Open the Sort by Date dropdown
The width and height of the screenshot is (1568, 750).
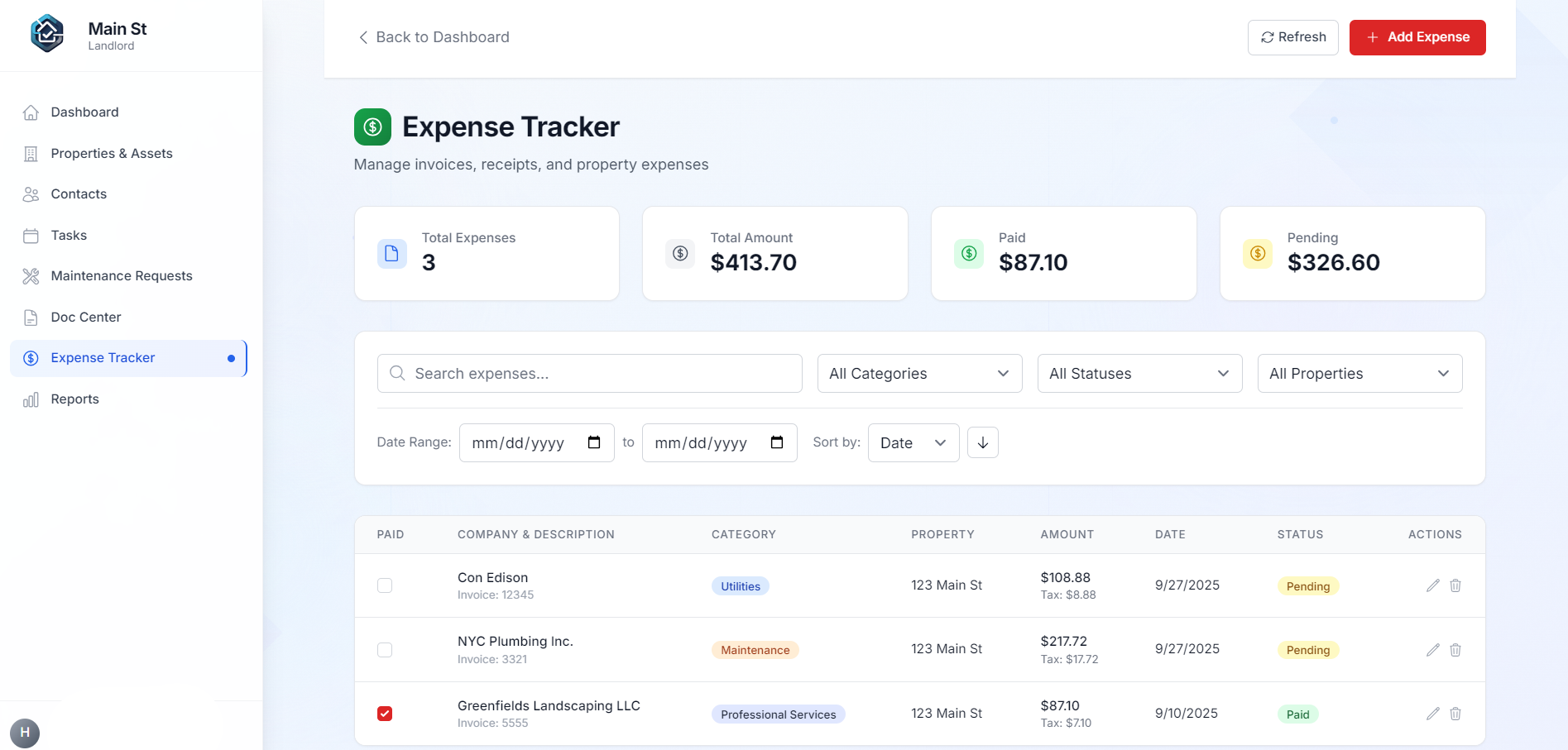(x=913, y=442)
